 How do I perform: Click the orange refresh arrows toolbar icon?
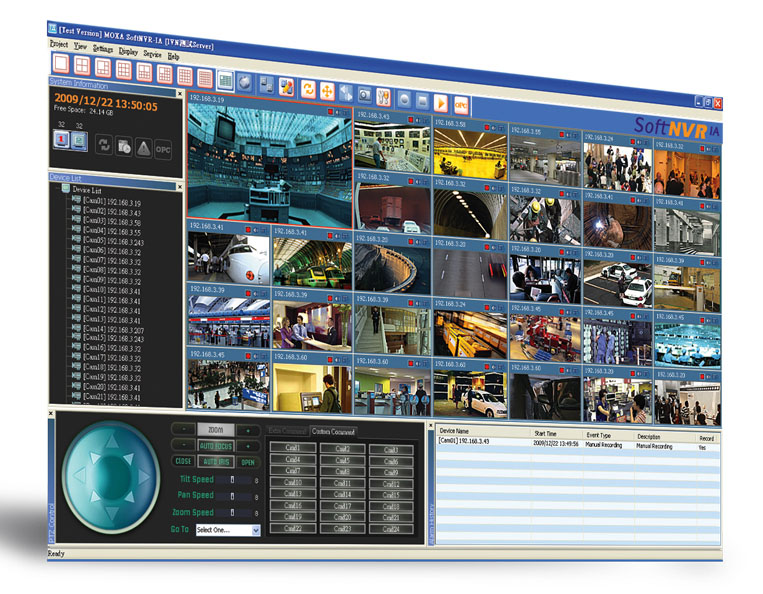tap(308, 89)
